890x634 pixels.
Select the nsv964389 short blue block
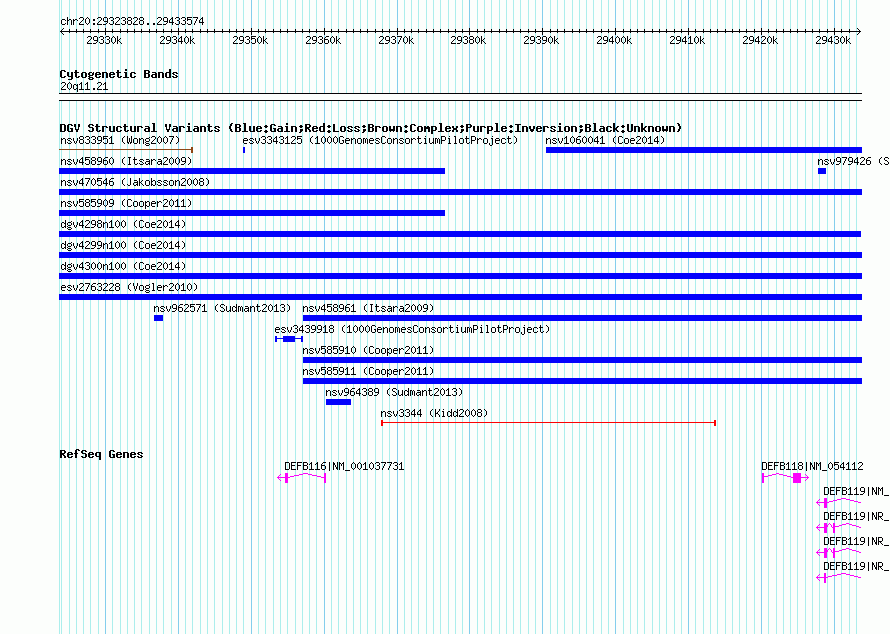click(338, 402)
